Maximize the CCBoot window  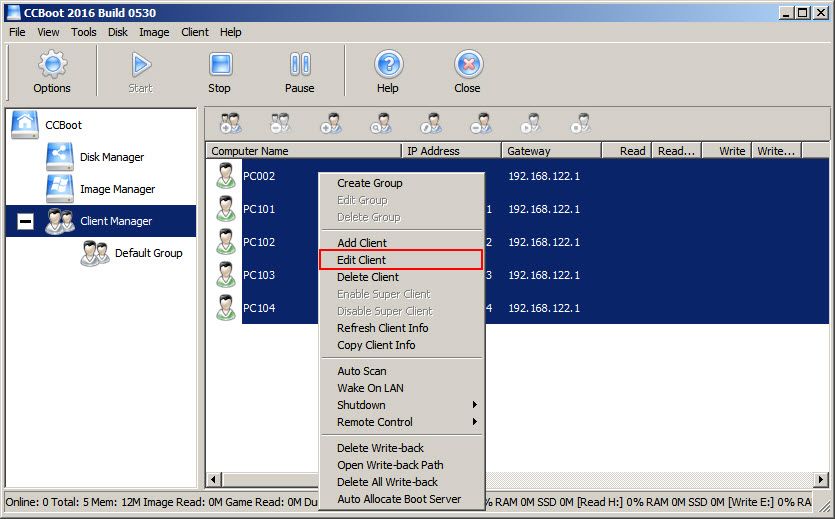[803, 13]
